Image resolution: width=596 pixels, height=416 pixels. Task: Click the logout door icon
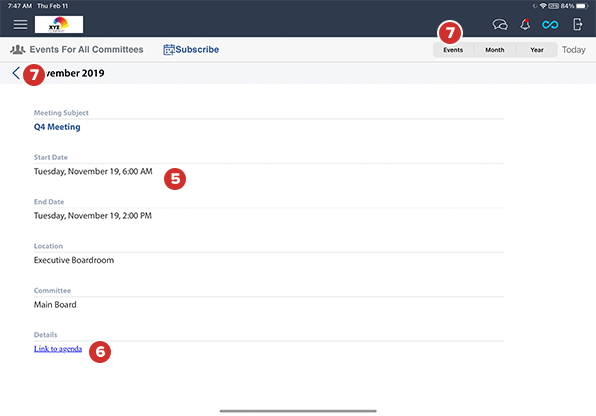(577, 24)
